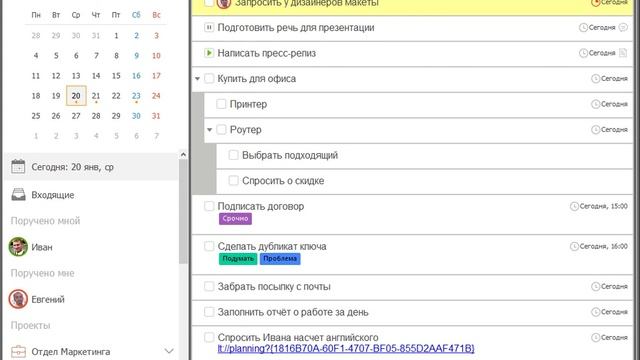
Task: Select Евгений's avatar in sidebar
Action: click(18, 299)
